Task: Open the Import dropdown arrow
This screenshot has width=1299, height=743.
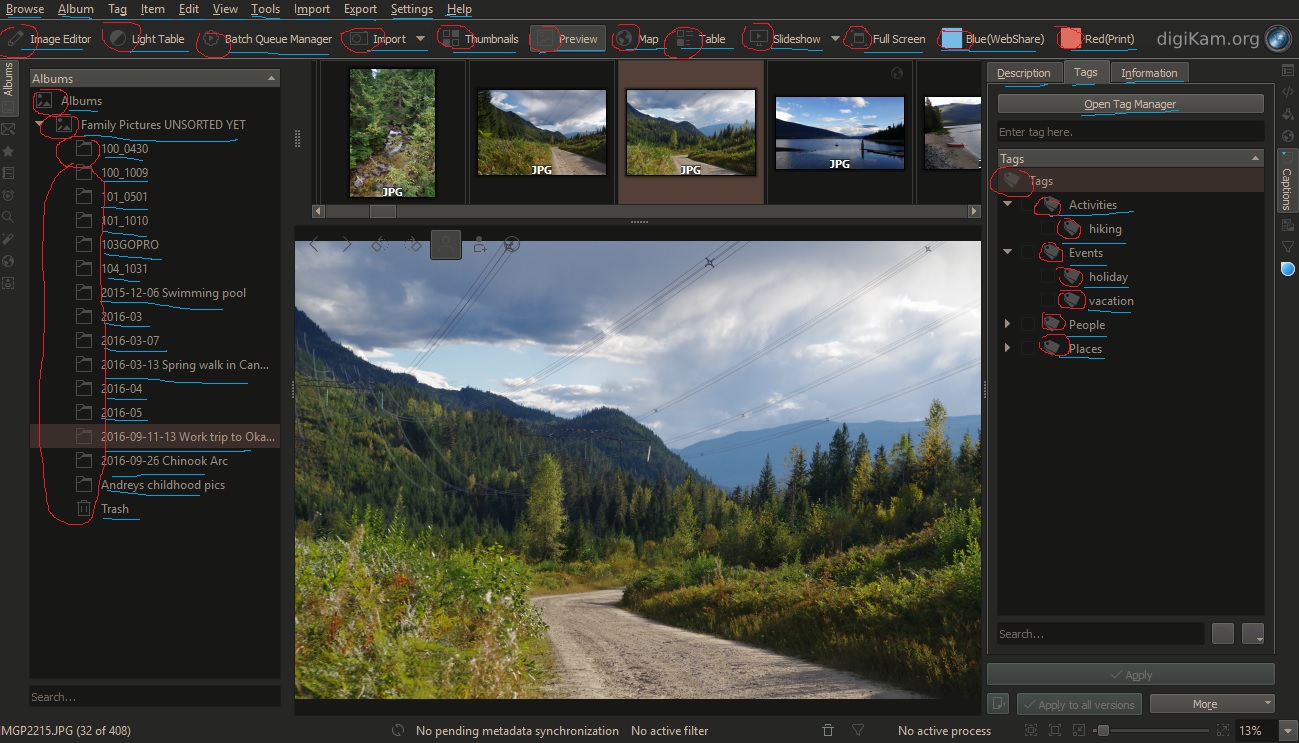Action: point(420,39)
